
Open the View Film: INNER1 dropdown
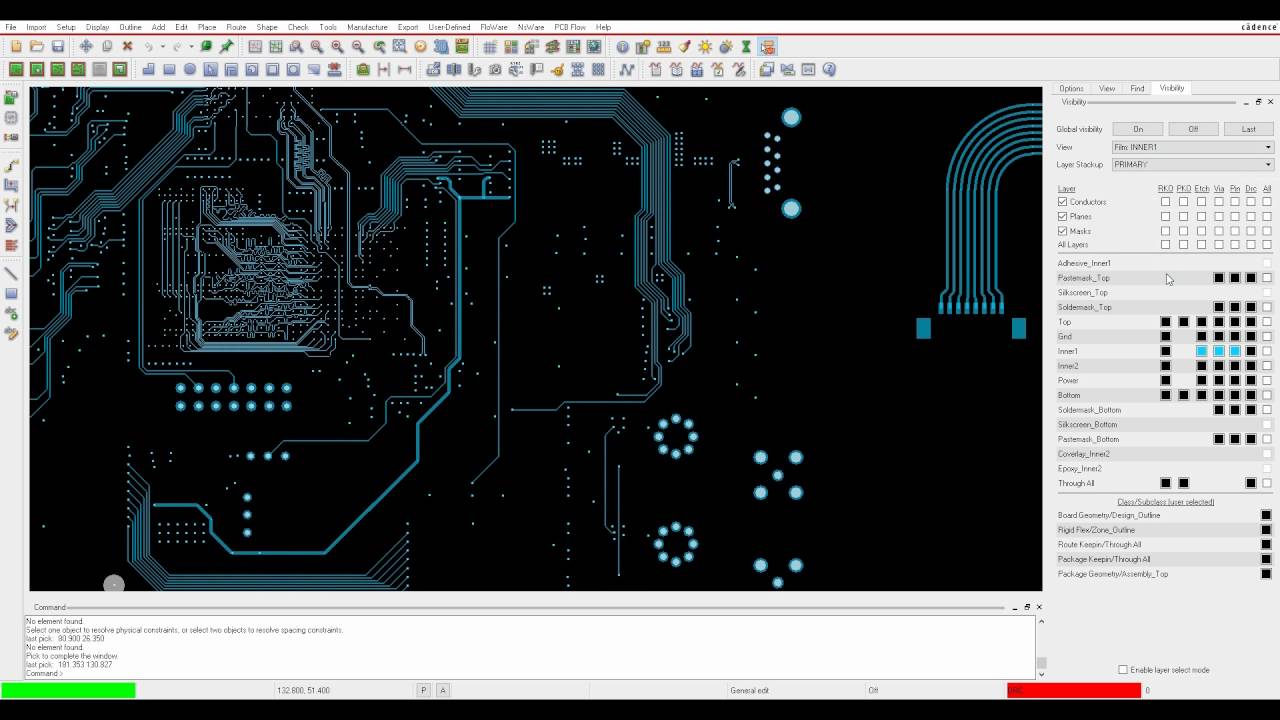(x=1193, y=147)
